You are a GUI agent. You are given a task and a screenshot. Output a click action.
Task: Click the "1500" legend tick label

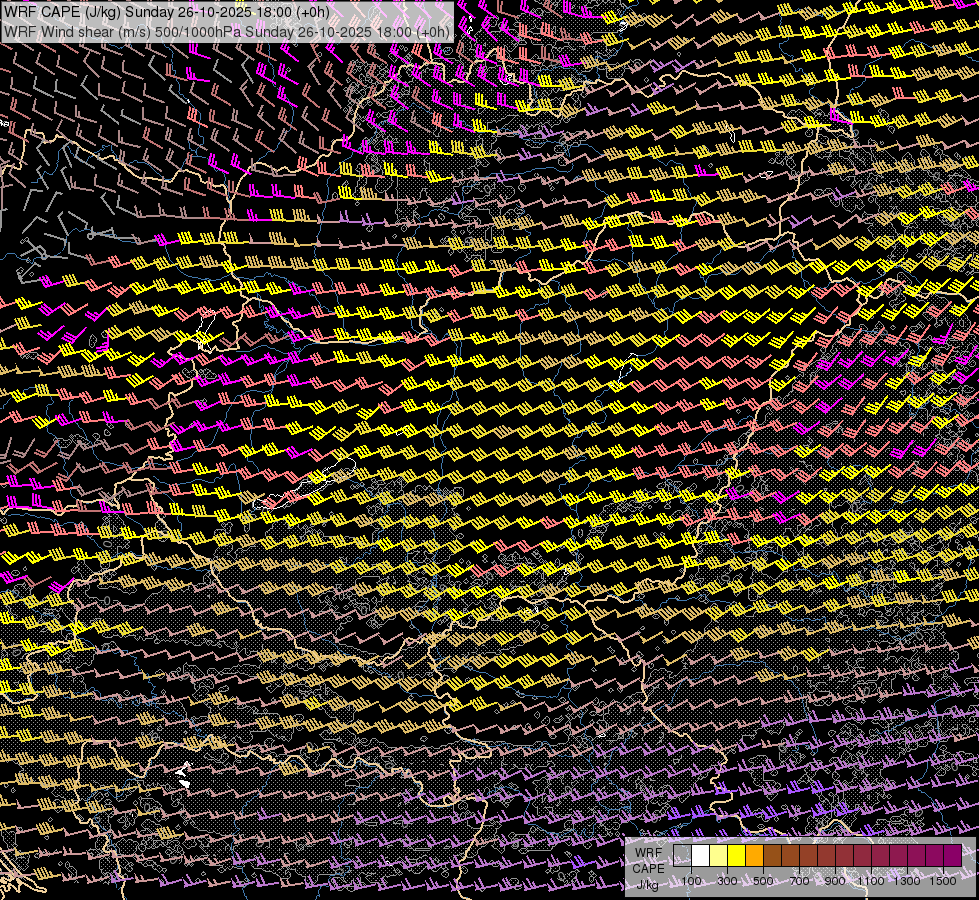coord(943,881)
